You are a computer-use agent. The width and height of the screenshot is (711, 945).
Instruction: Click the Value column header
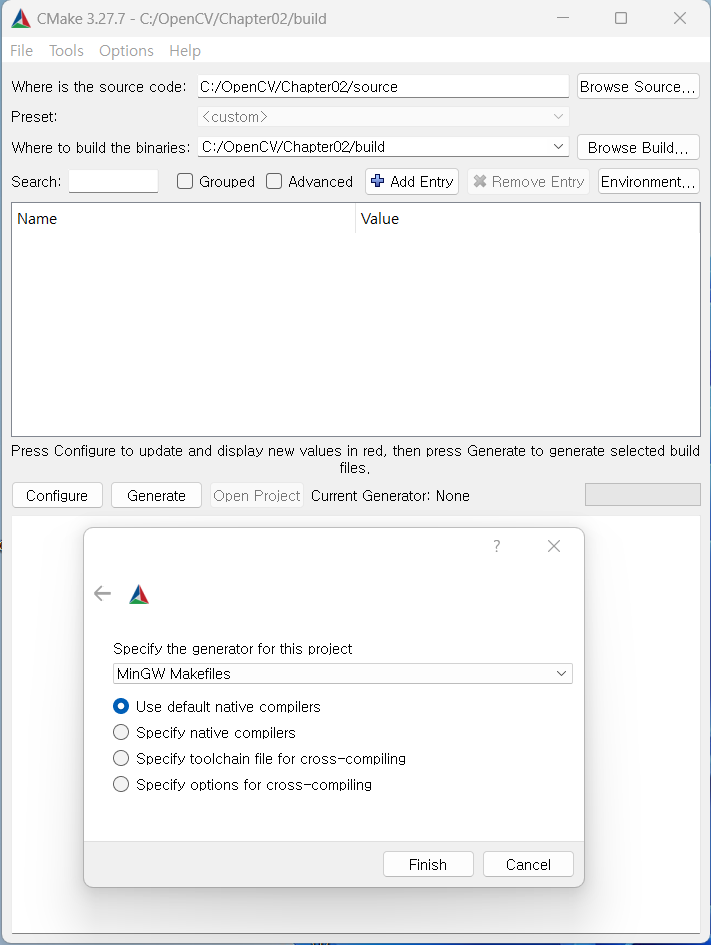tap(528, 219)
